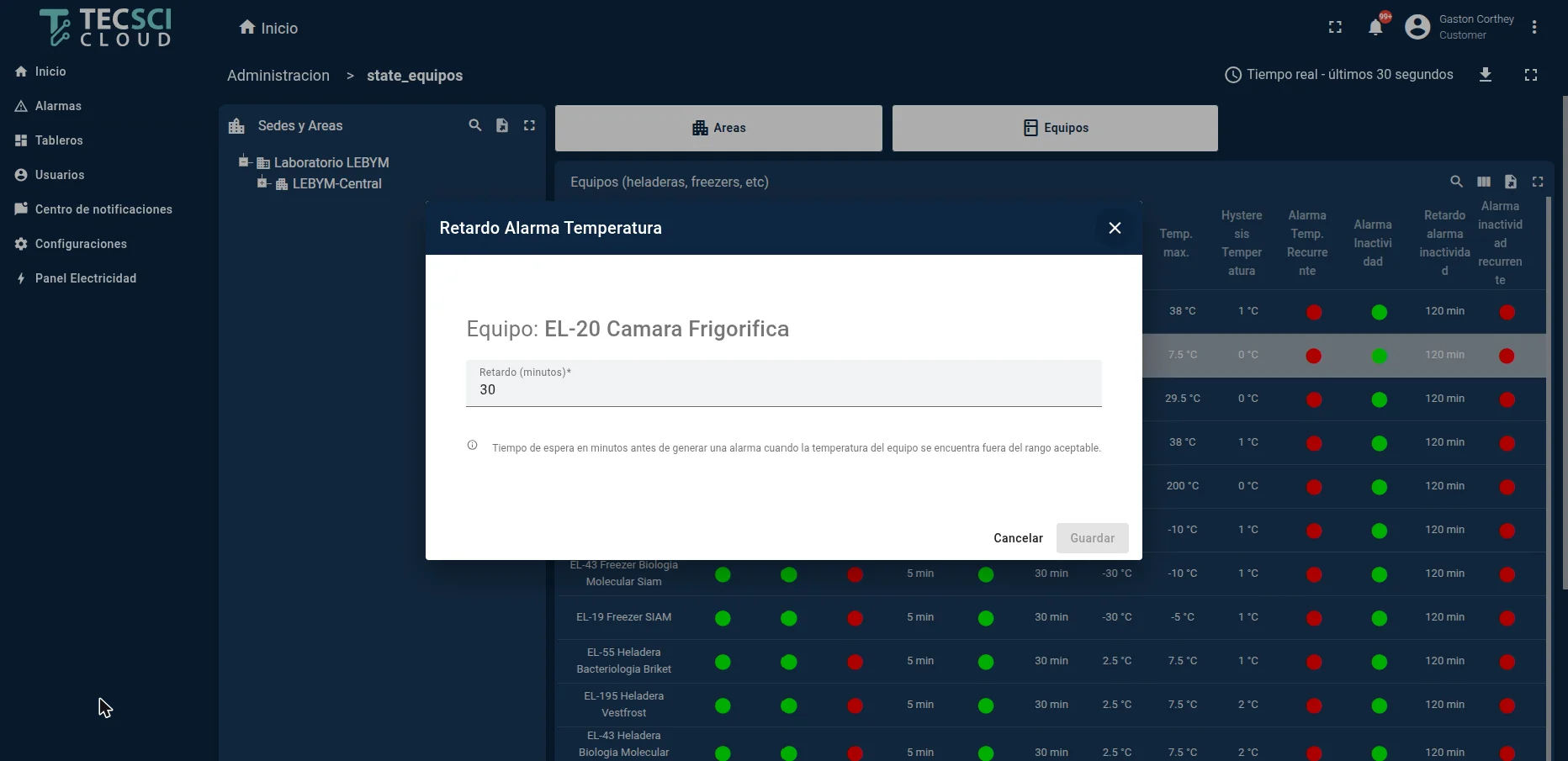
Task: Click EL-195 Heladera Vestfrost row name
Action: (624, 705)
